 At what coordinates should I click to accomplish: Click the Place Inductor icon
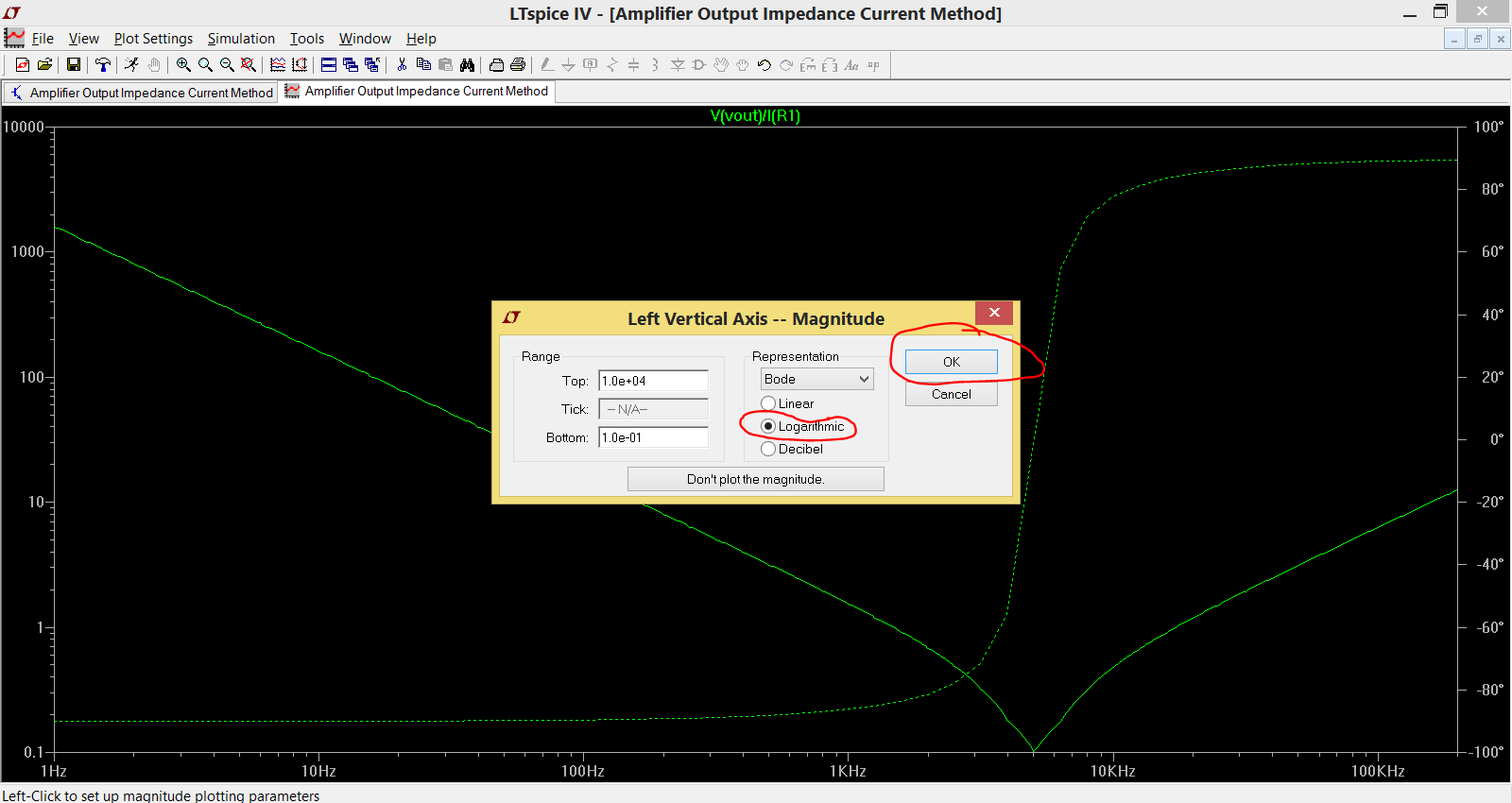point(655,65)
